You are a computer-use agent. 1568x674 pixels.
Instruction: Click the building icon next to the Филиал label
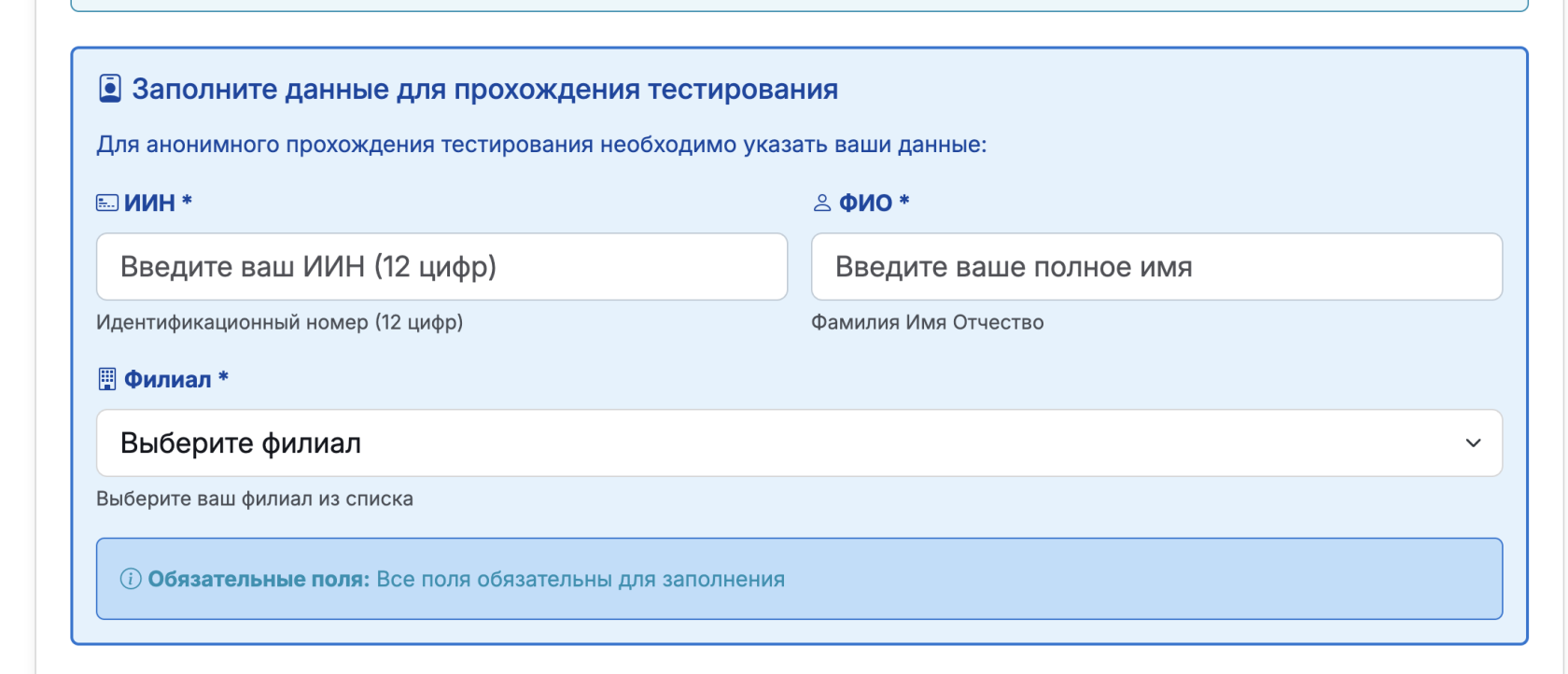(x=105, y=378)
